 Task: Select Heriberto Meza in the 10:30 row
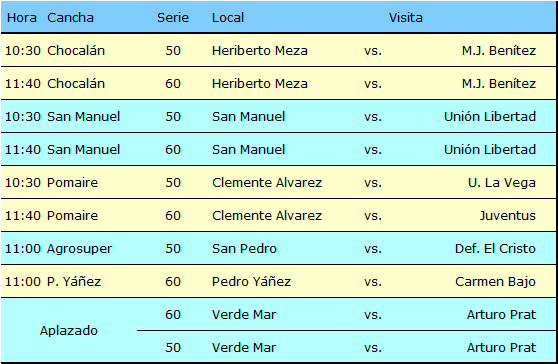(260, 51)
